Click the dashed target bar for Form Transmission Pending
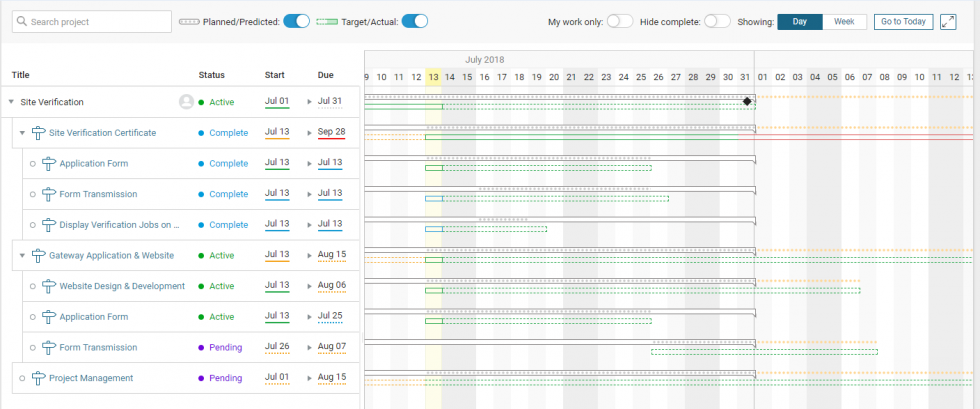The image size is (980, 409). tap(764, 352)
